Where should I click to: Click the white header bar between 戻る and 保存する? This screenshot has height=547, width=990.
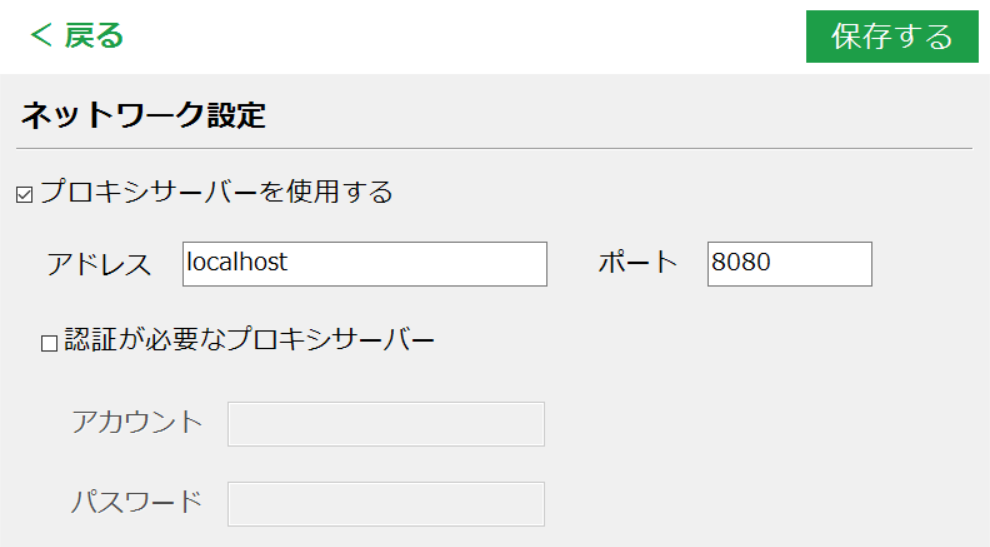pyautogui.click(x=464, y=36)
